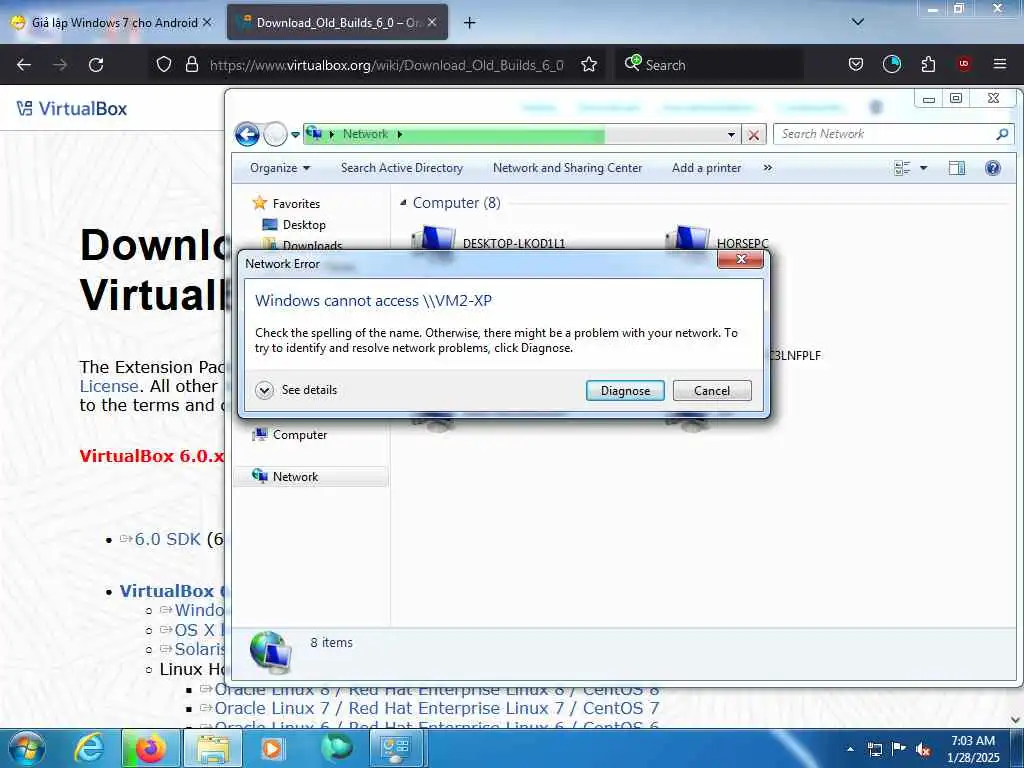Click uBlock Origin toolbar icon
This screenshot has height=768, width=1024.
pyautogui.click(x=964, y=64)
